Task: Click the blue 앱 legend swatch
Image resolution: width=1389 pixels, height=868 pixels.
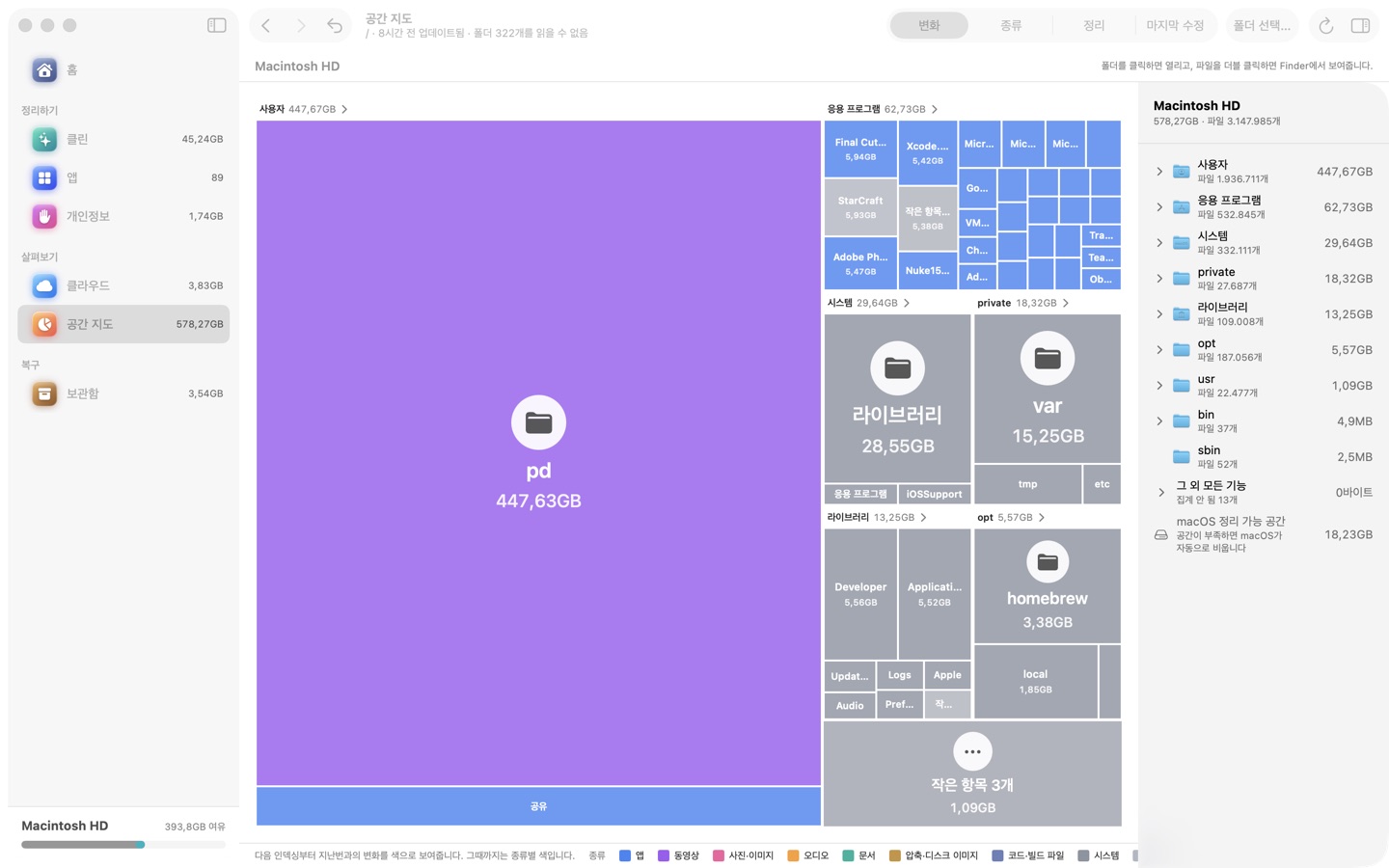Action: pos(625,855)
